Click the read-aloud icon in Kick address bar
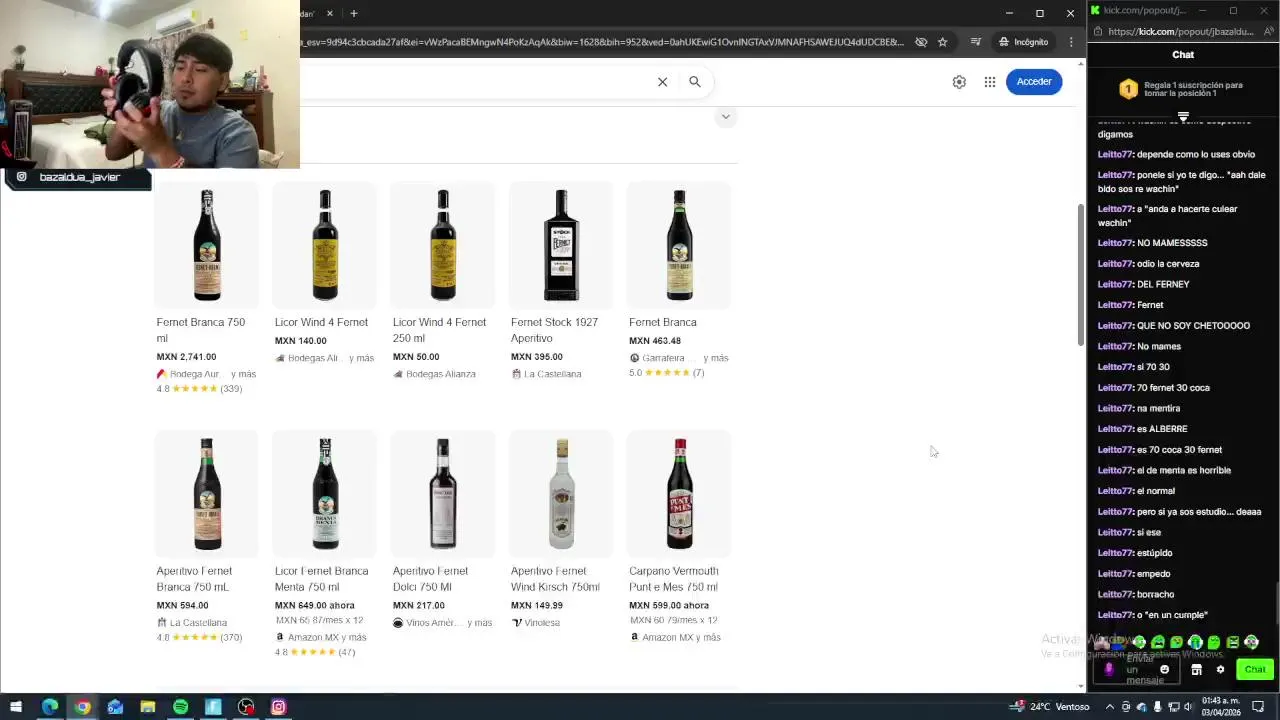Image resolution: width=1280 pixels, height=720 pixels. (1268, 32)
